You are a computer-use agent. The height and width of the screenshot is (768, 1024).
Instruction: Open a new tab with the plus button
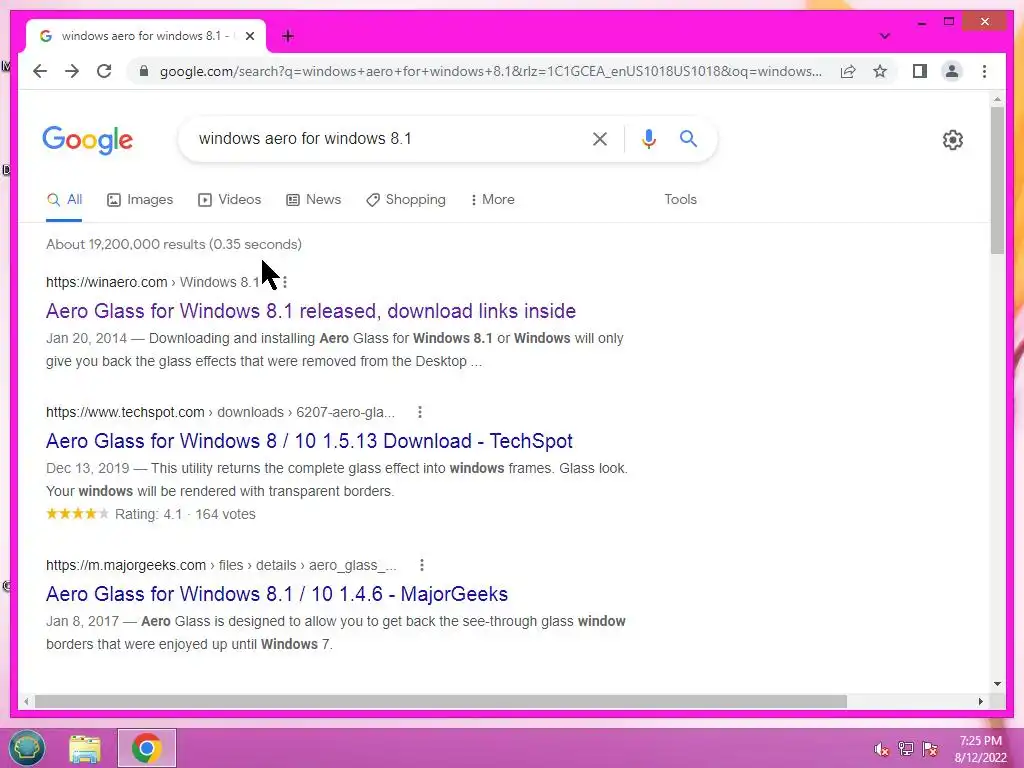(287, 37)
